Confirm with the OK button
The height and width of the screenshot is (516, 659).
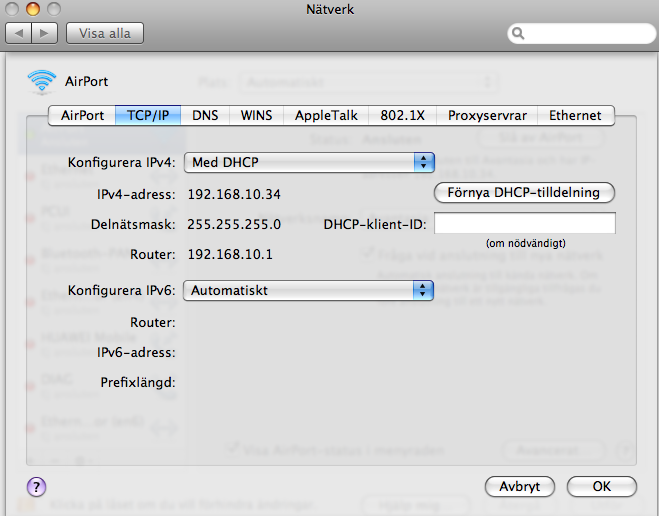point(601,487)
